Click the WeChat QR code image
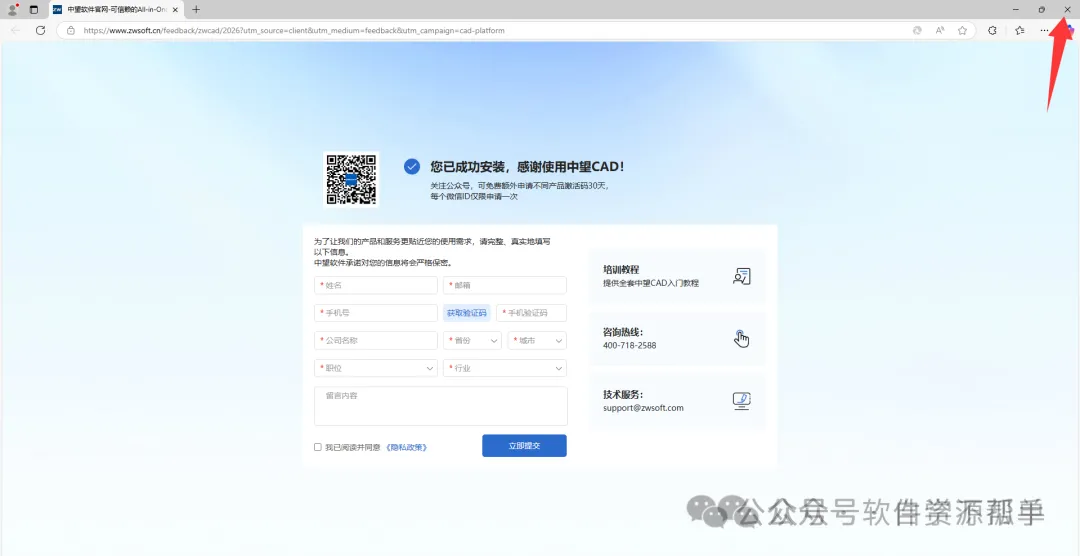Viewport: 1080px width, 556px height. tap(351, 179)
